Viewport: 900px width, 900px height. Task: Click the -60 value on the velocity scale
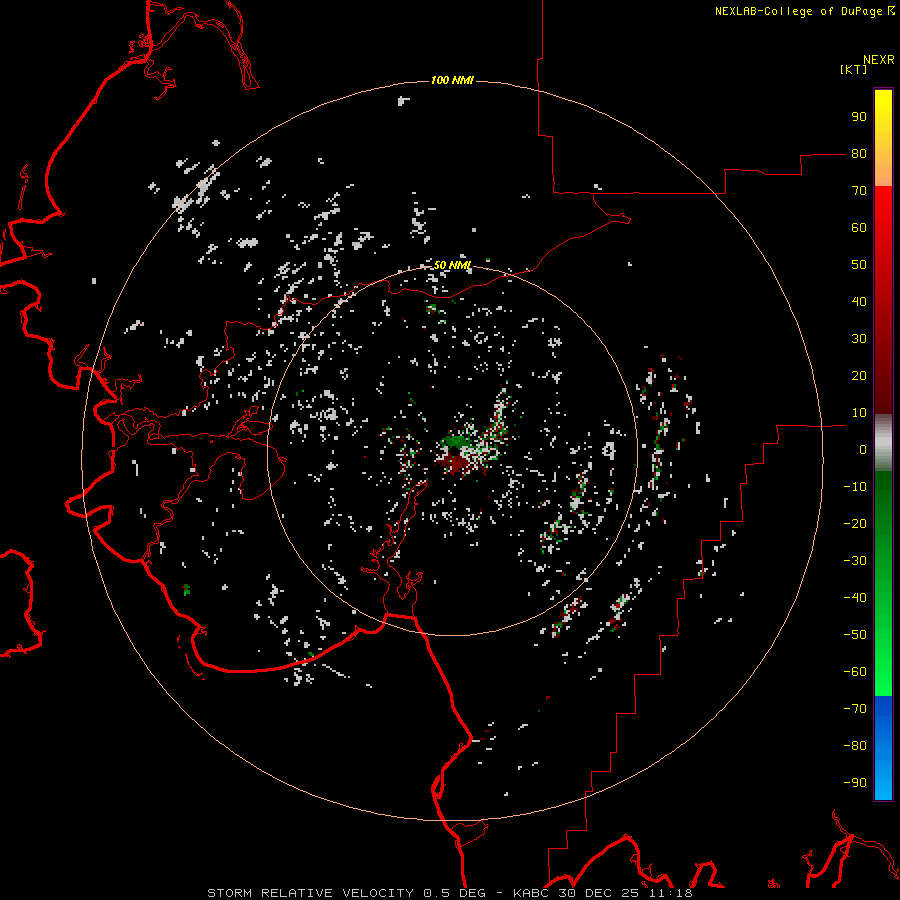tap(855, 672)
